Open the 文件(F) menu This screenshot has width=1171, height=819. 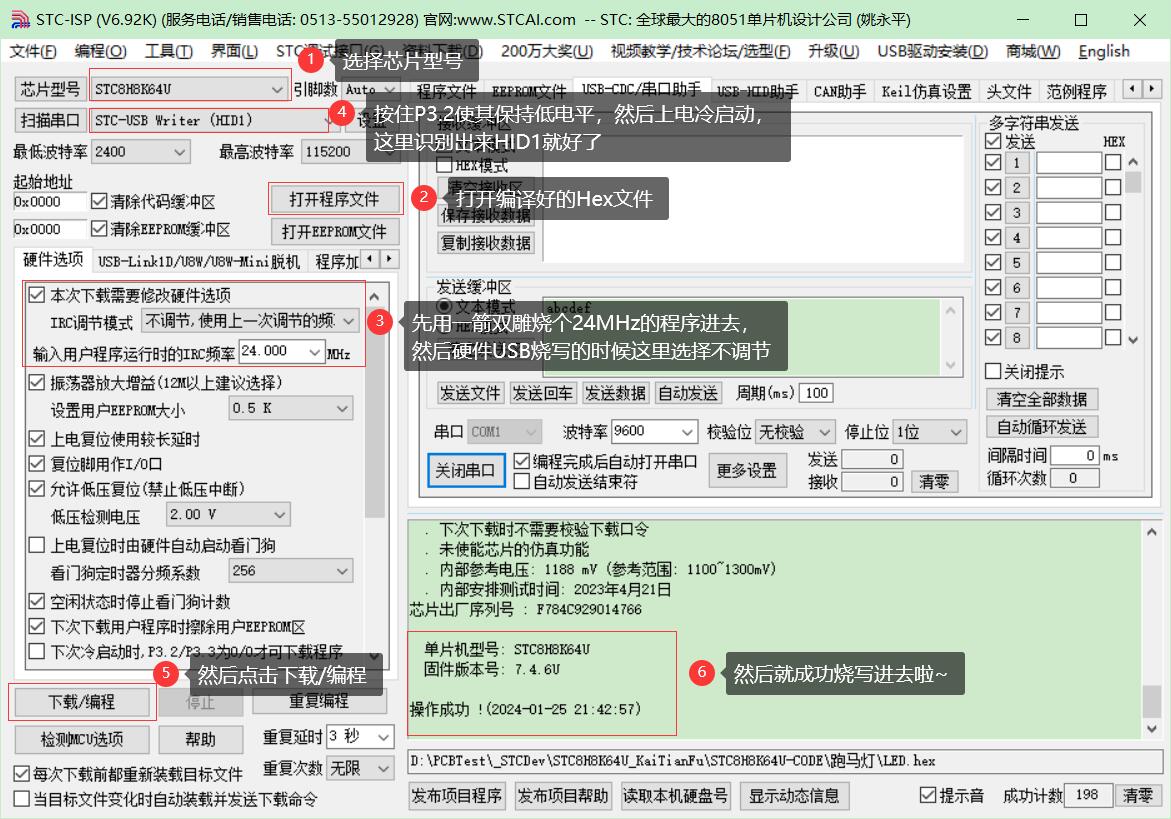pyautogui.click(x=33, y=51)
